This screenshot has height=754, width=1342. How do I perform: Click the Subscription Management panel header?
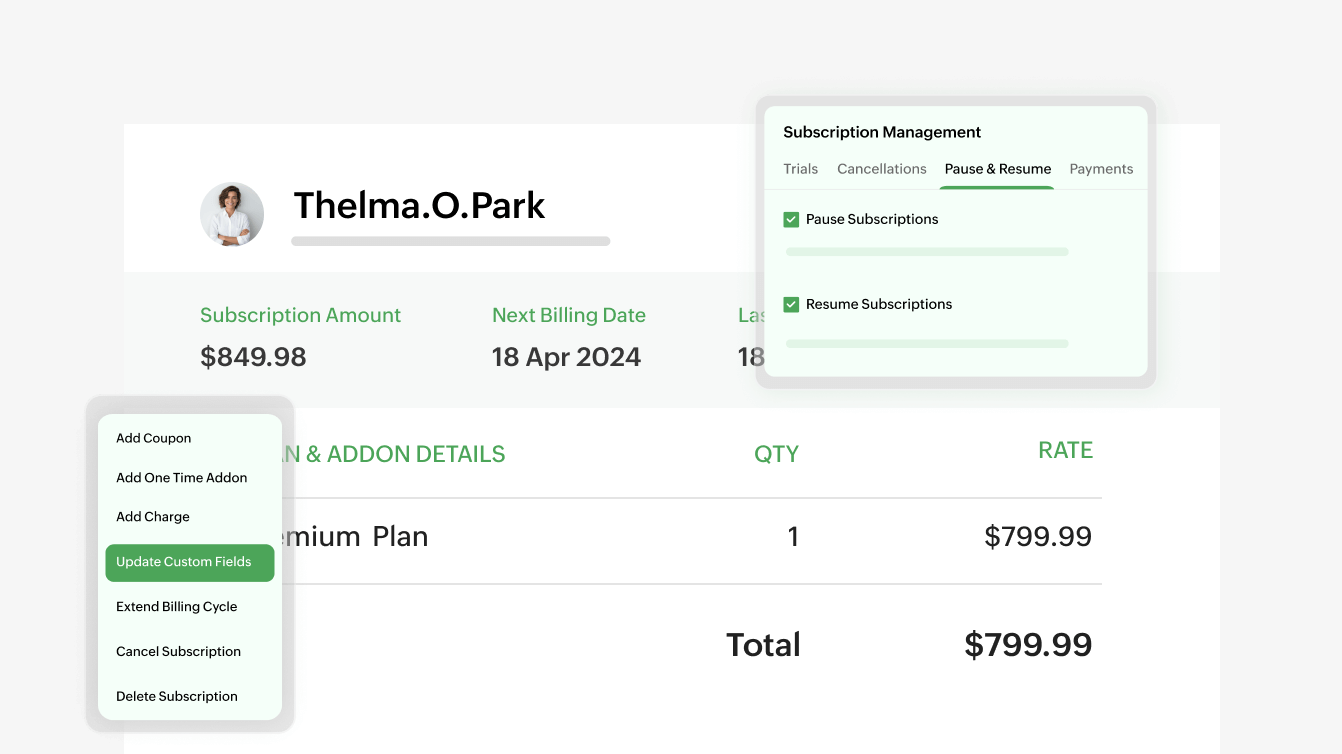pyautogui.click(x=882, y=132)
